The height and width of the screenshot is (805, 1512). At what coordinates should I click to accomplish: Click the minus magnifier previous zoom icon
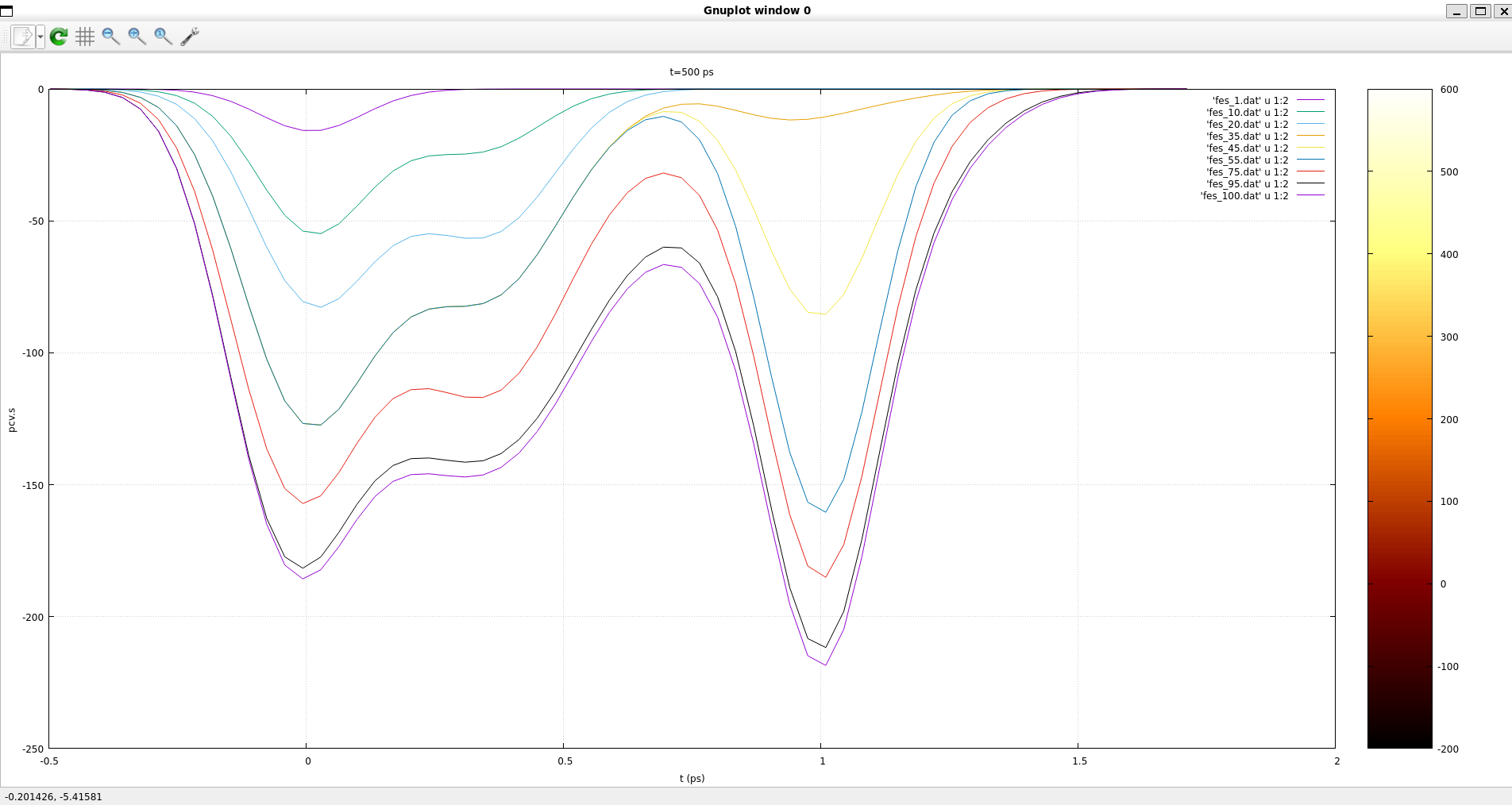click(111, 37)
